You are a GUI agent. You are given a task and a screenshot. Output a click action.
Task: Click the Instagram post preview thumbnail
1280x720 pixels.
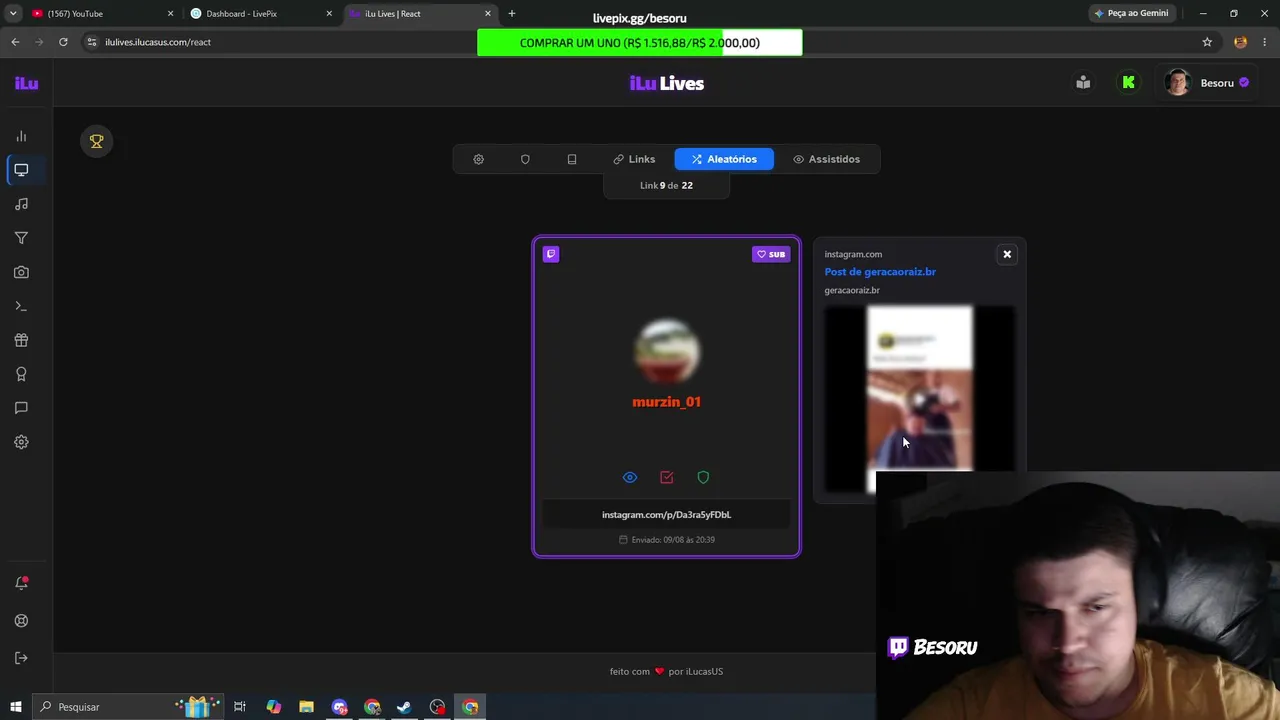pos(919,398)
